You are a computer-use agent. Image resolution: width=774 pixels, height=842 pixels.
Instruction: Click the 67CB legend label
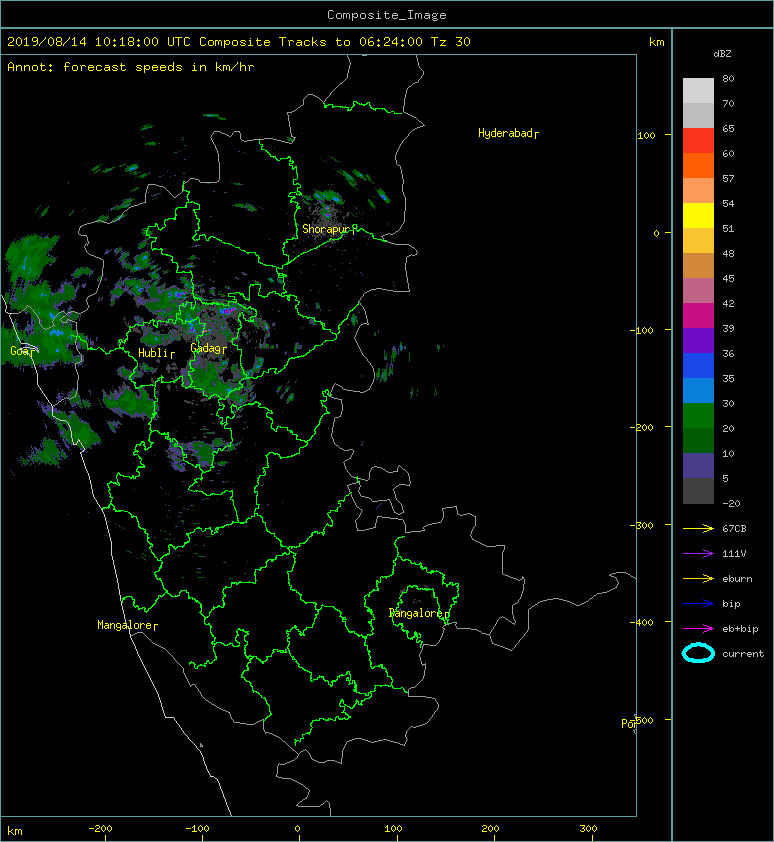click(x=734, y=529)
